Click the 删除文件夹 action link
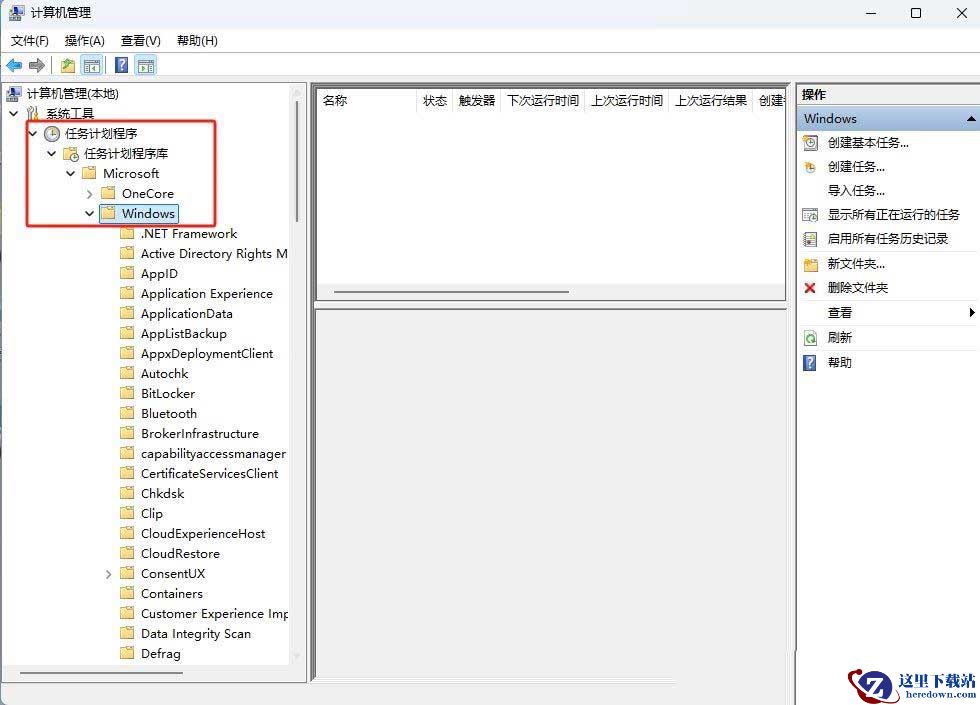 (858, 288)
